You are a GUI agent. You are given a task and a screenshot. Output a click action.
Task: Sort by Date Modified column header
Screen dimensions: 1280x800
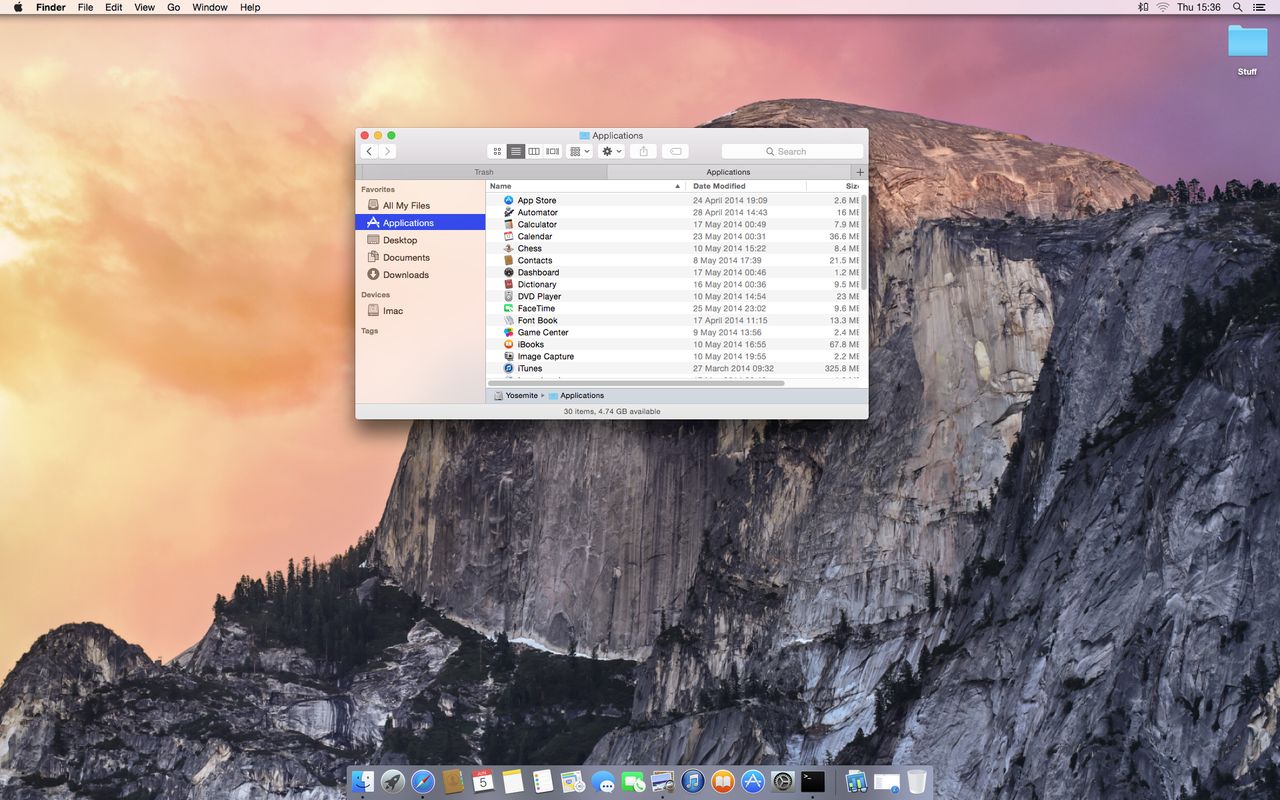747,186
